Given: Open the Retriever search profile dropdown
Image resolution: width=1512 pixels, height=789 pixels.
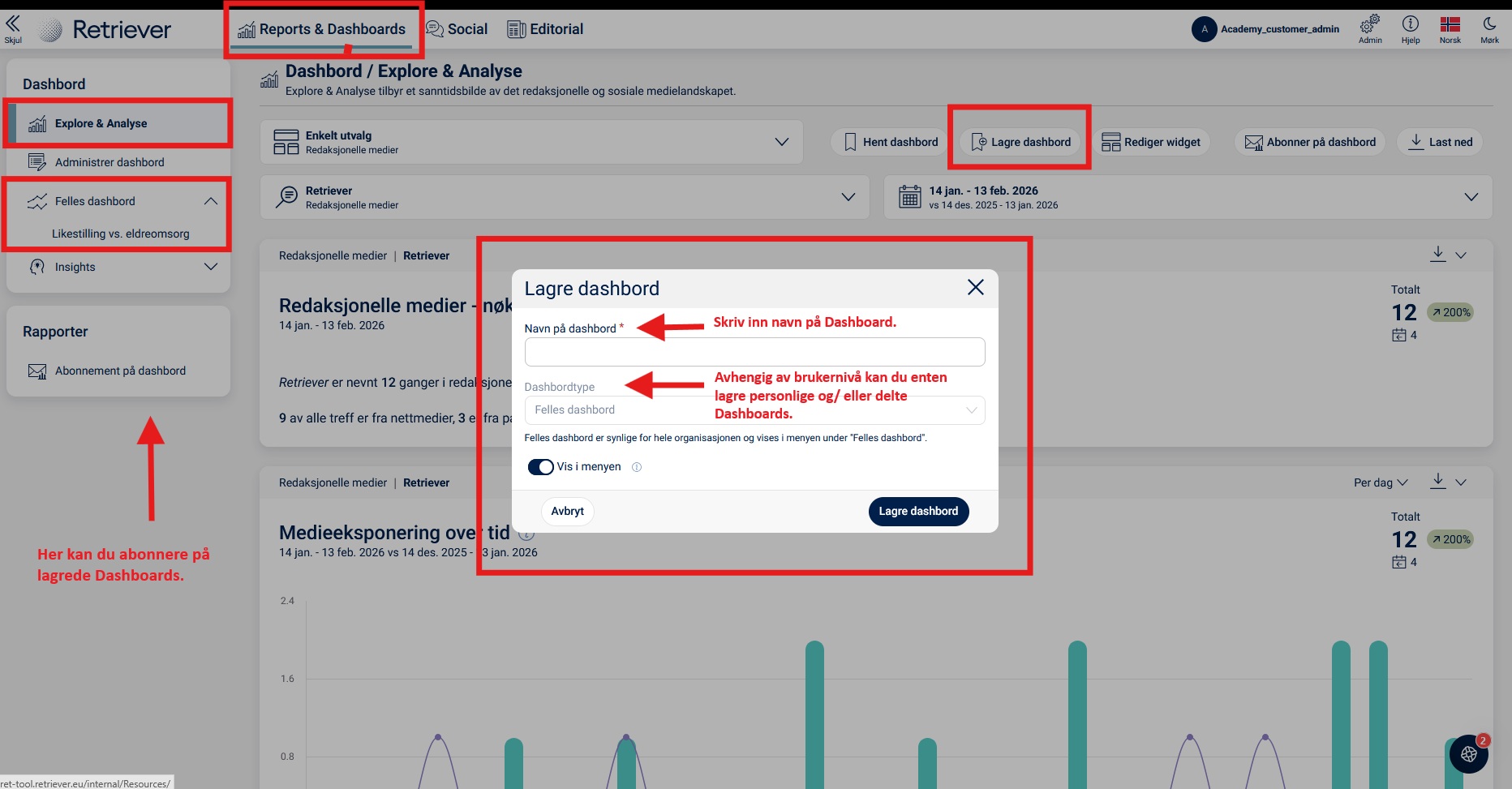Looking at the screenshot, I should pyautogui.click(x=565, y=197).
